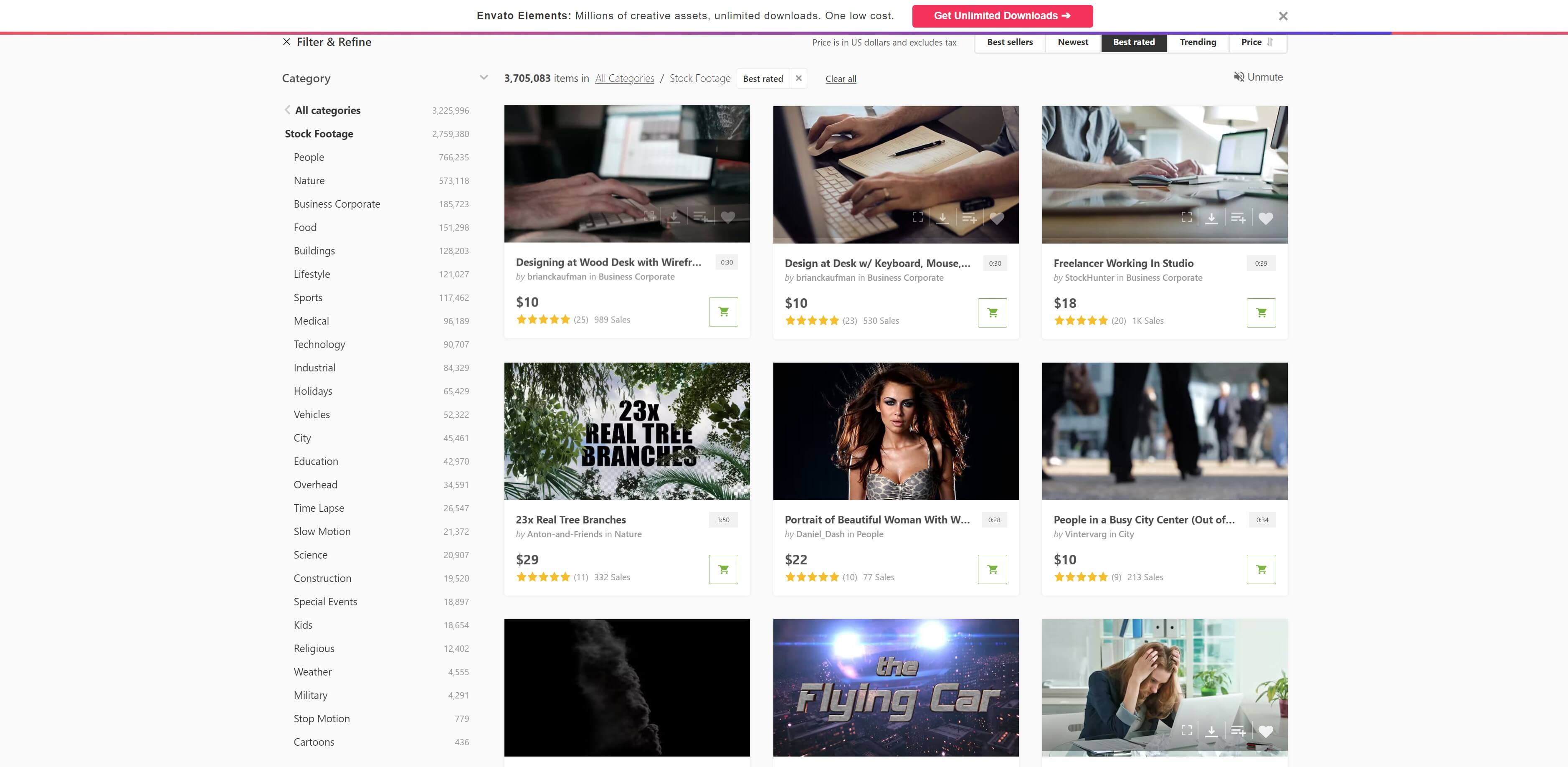The image size is (1568, 767).
Task: Favorite the stressed woman at desk video
Action: tap(1267, 731)
